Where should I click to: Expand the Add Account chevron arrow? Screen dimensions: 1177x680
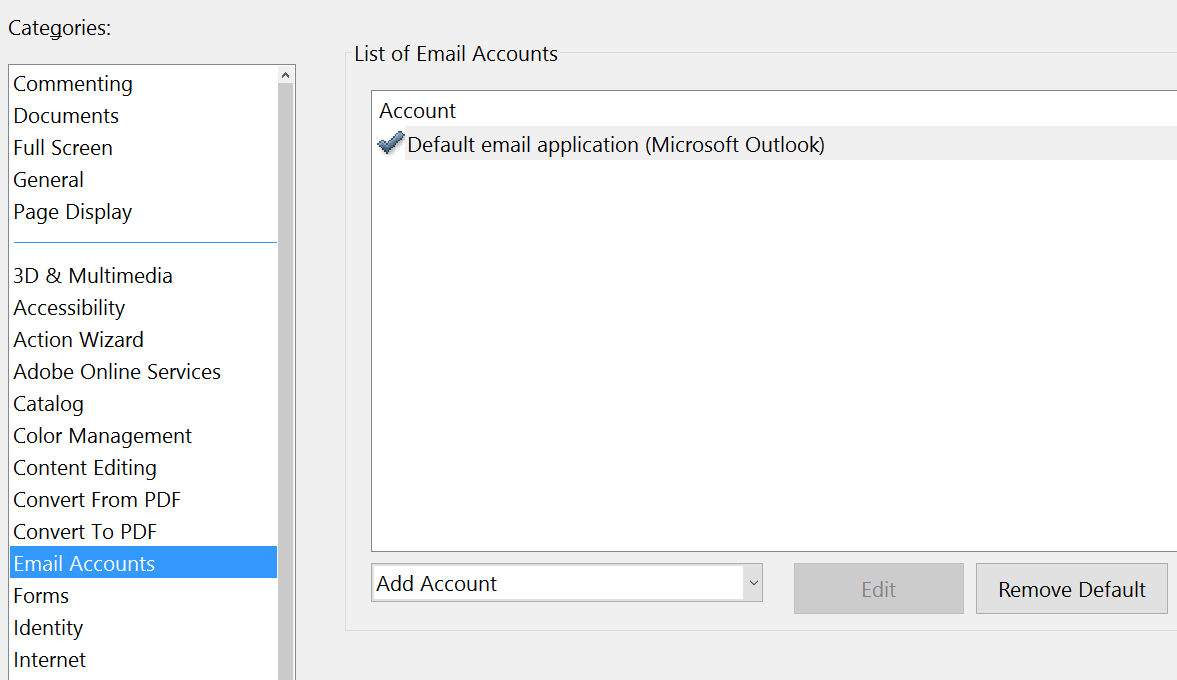point(754,583)
